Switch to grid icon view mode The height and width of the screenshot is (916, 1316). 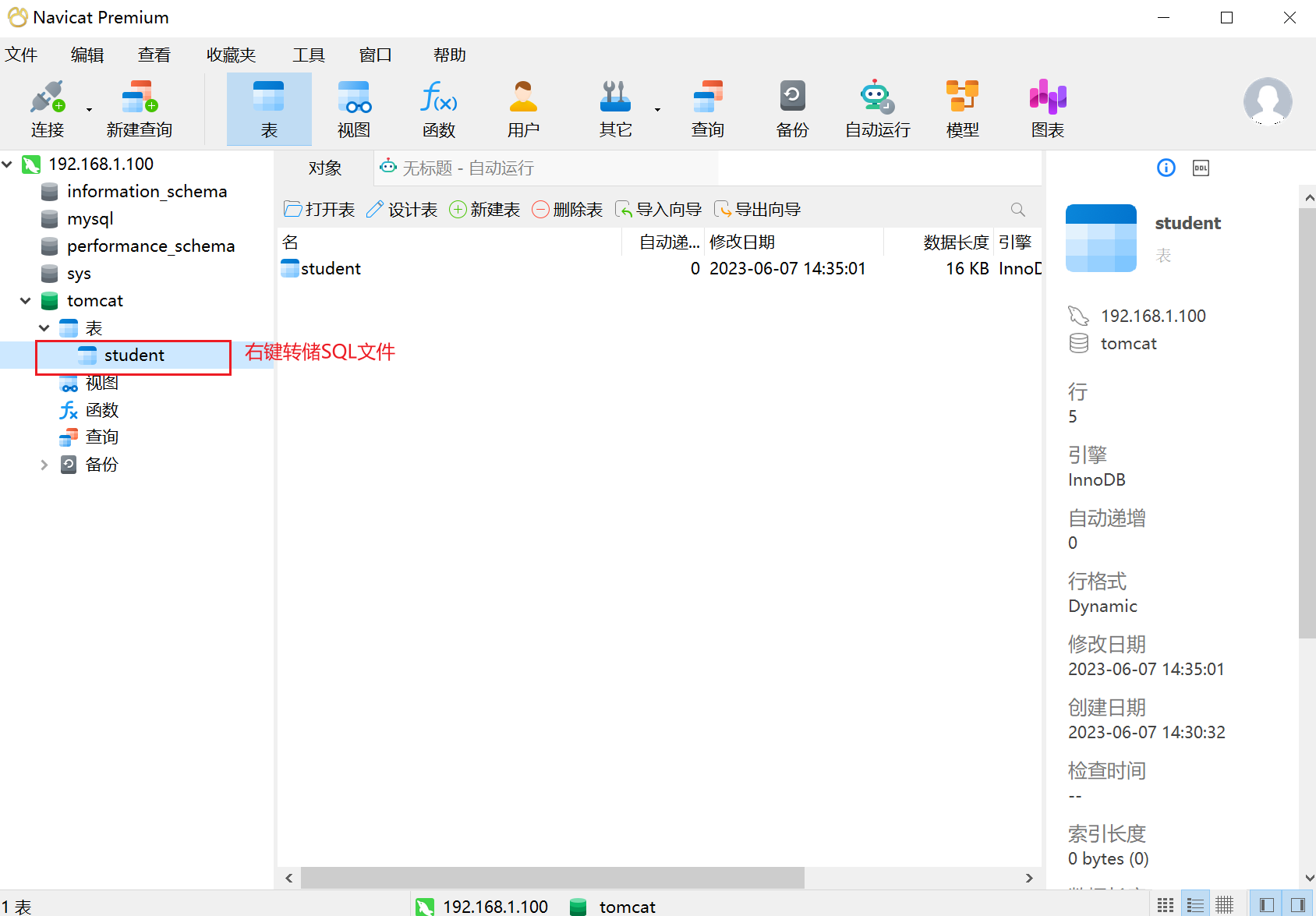[1166, 904]
